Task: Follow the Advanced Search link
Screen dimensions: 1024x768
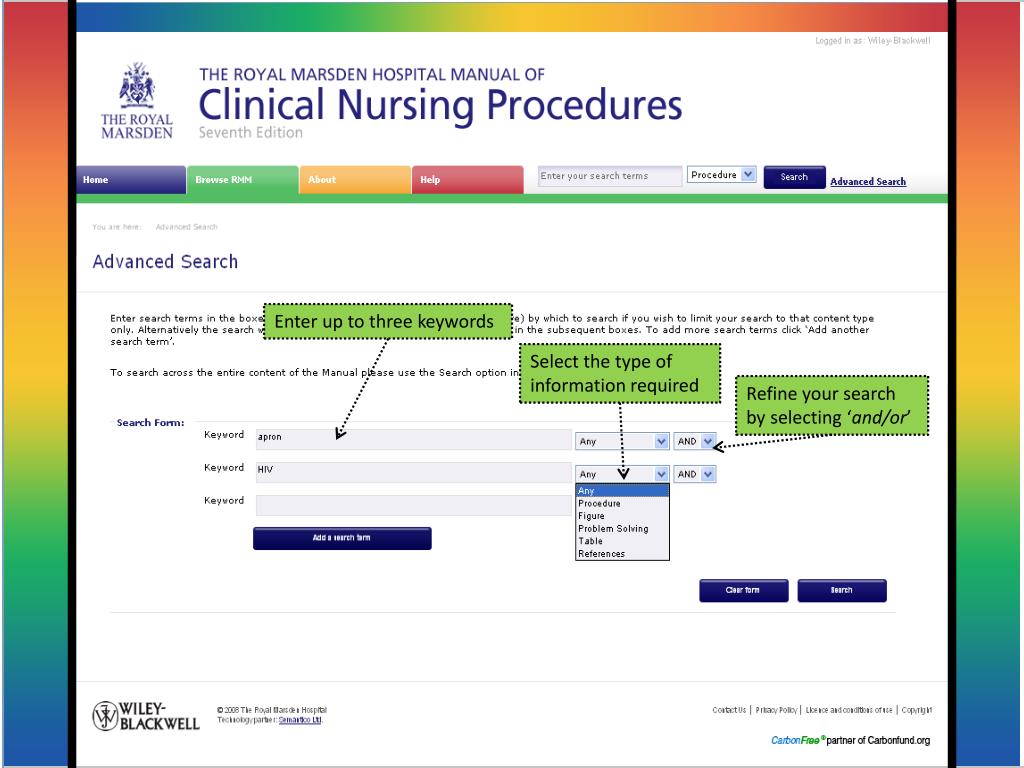Action: pyautogui.click(x=868, y=182)
